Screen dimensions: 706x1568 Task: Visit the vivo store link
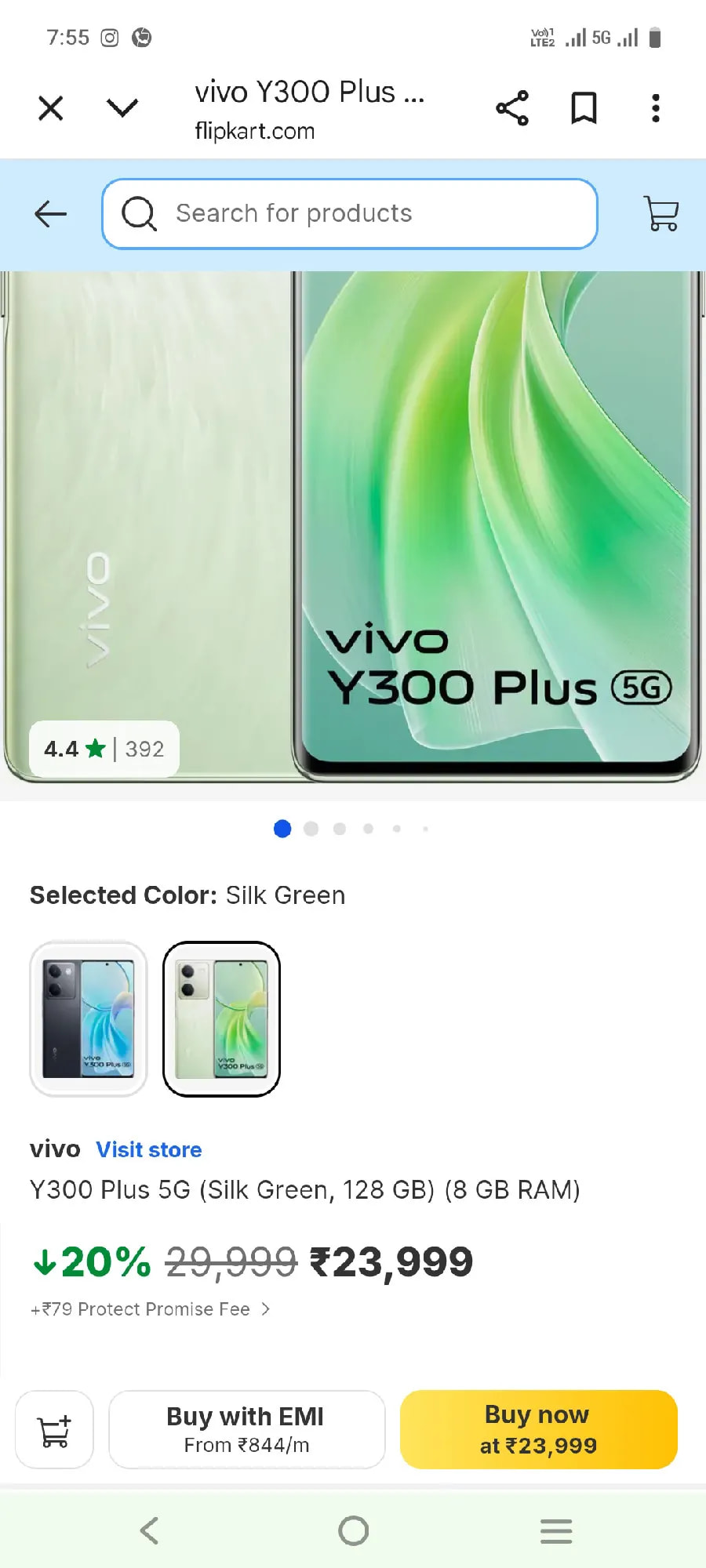pyautogui.click(x=149, y=1149)
